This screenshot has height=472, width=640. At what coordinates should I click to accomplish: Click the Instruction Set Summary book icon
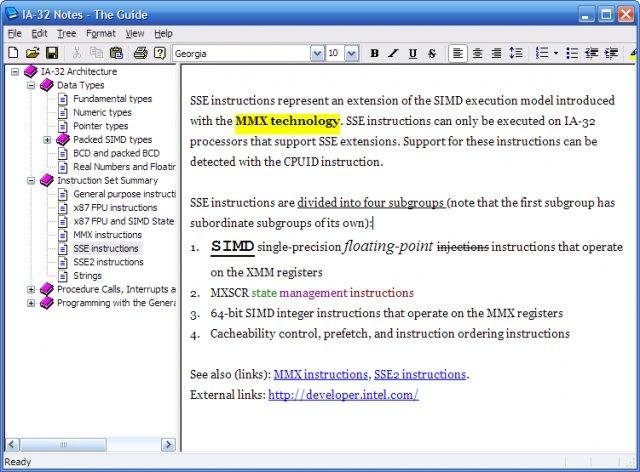point(47,180)
